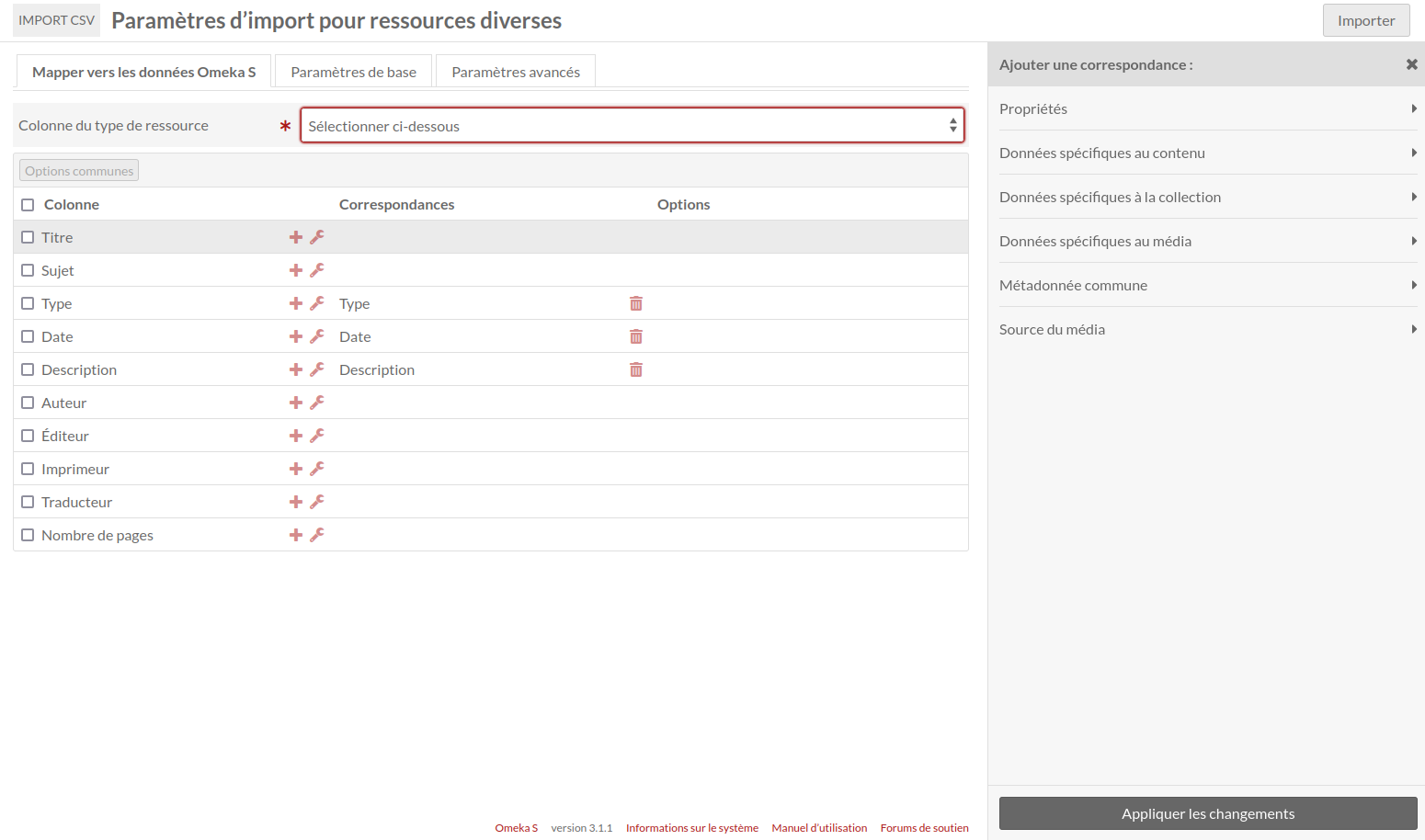1425x840 pixels.
Task: Add a mapping for Nombre de pages column
Action: (x=296, y=535)
